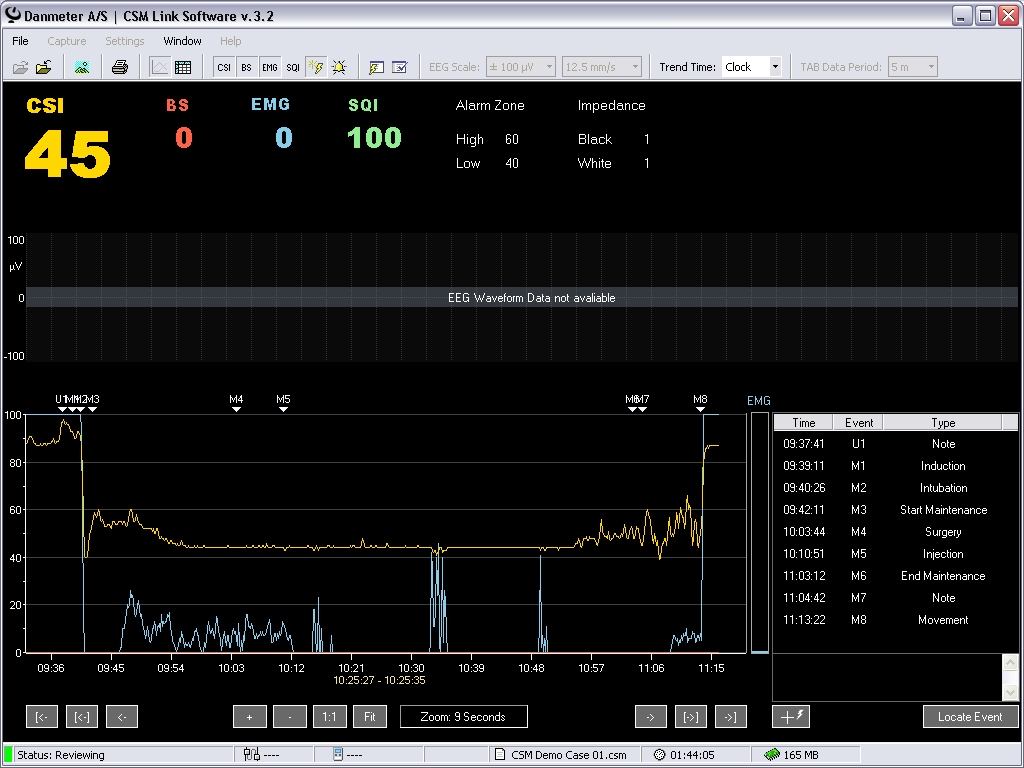Open the data table view icon
1024x768 pixels.
(183, 67)
